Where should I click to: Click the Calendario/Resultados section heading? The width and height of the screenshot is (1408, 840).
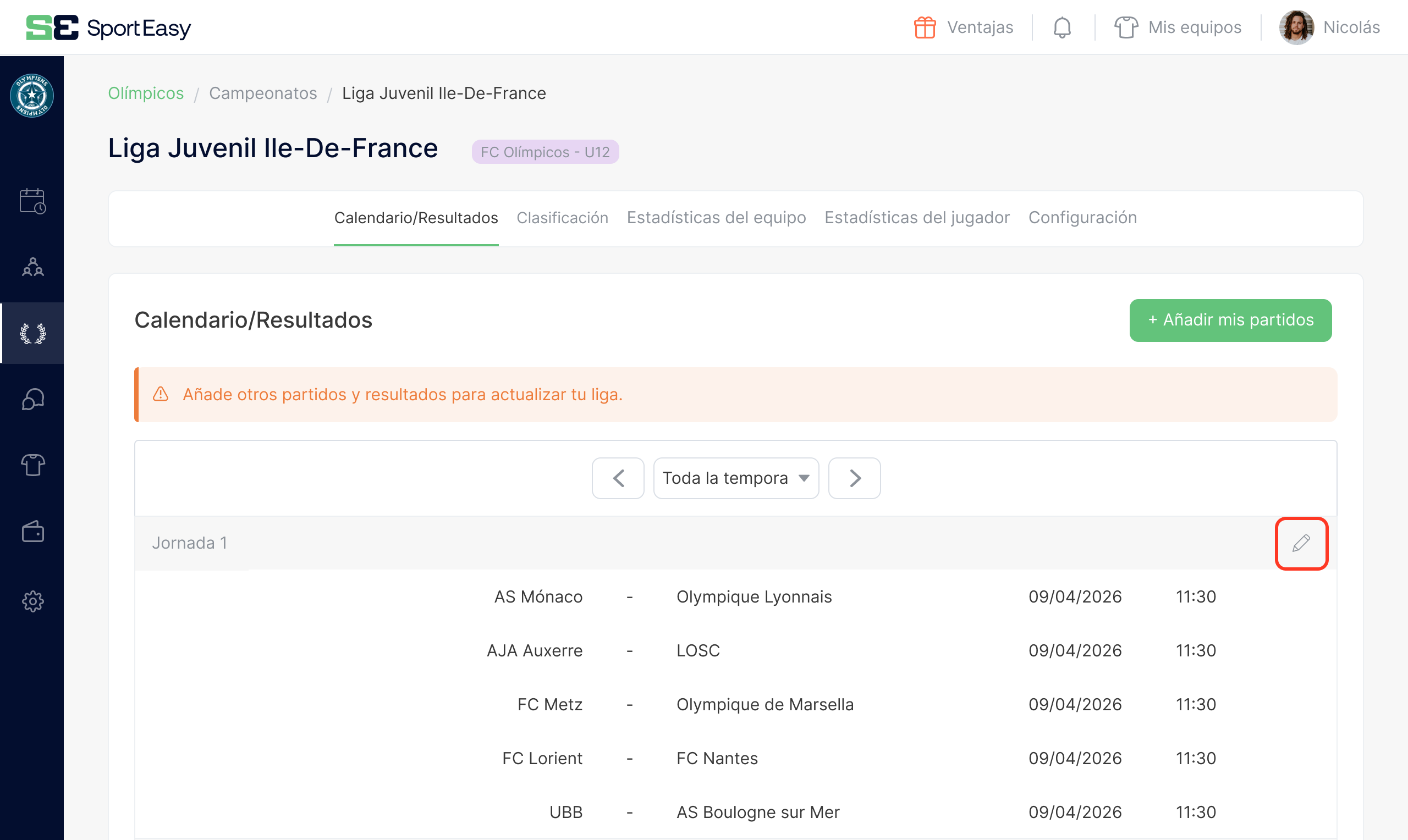click(253, 320)
